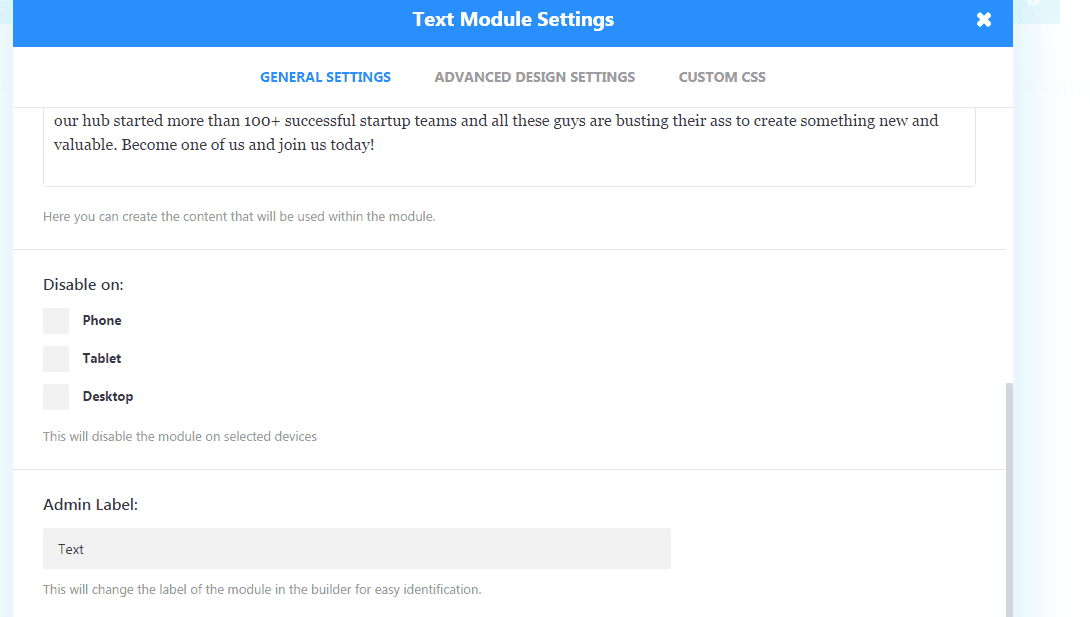
Task: Click the admin label help description
Action: click(x=262, y=589)
